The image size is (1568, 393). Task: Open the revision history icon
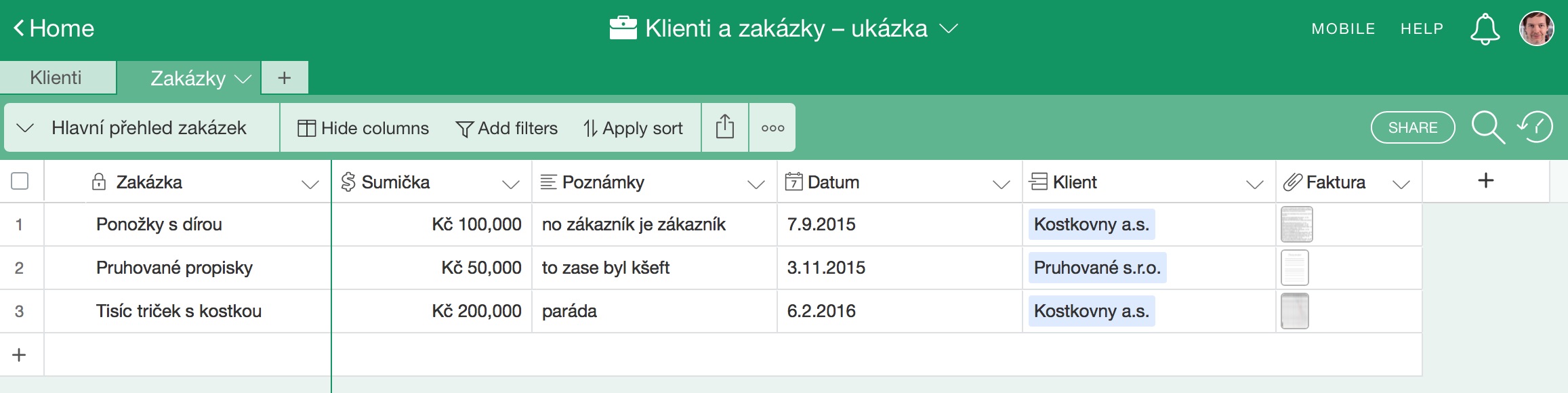[1535, 127]
